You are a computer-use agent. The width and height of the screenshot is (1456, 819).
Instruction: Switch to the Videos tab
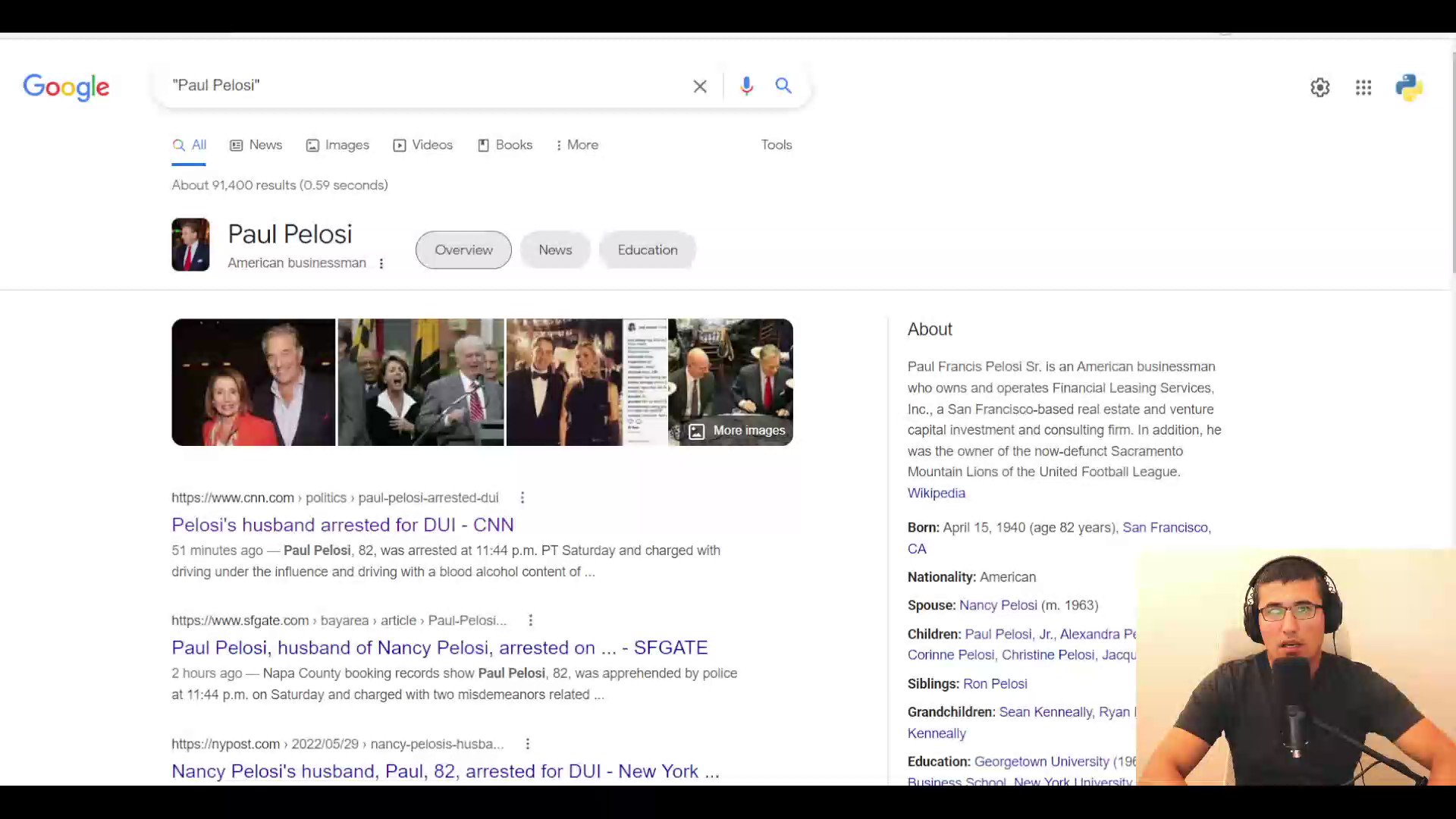[x=423, y=145]
